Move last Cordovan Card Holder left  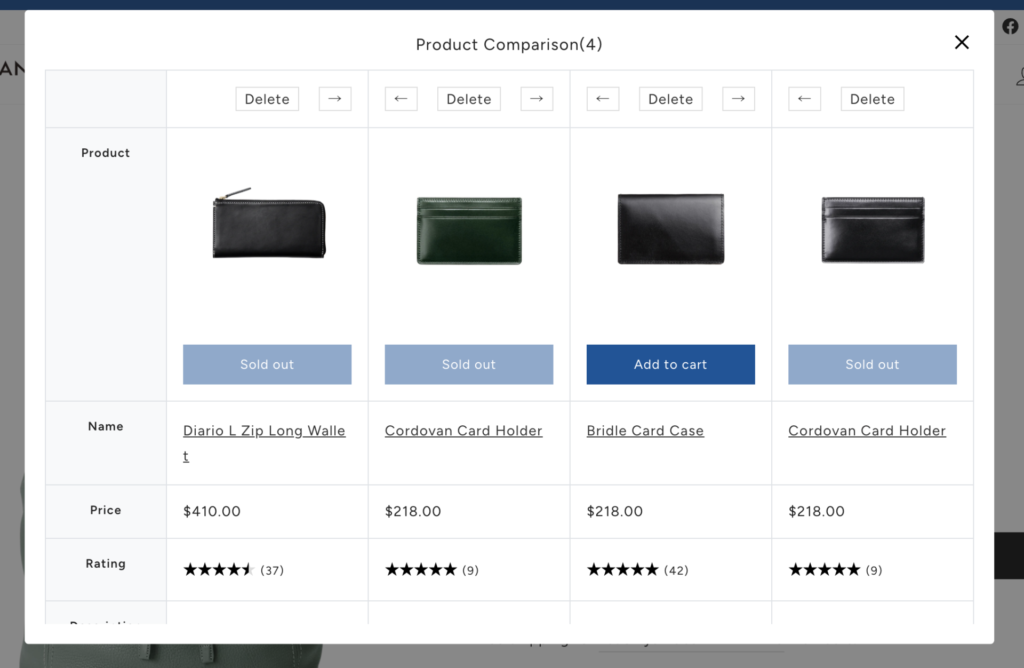[805, 99]
